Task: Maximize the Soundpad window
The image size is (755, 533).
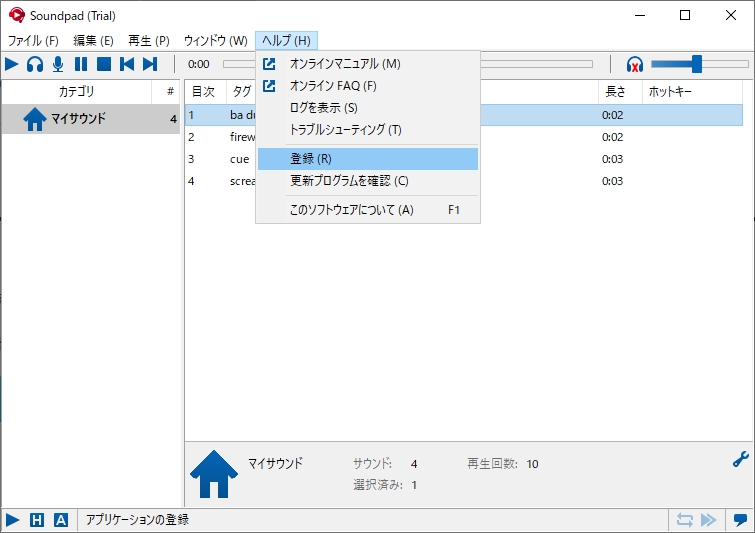Action: (685, 15)
